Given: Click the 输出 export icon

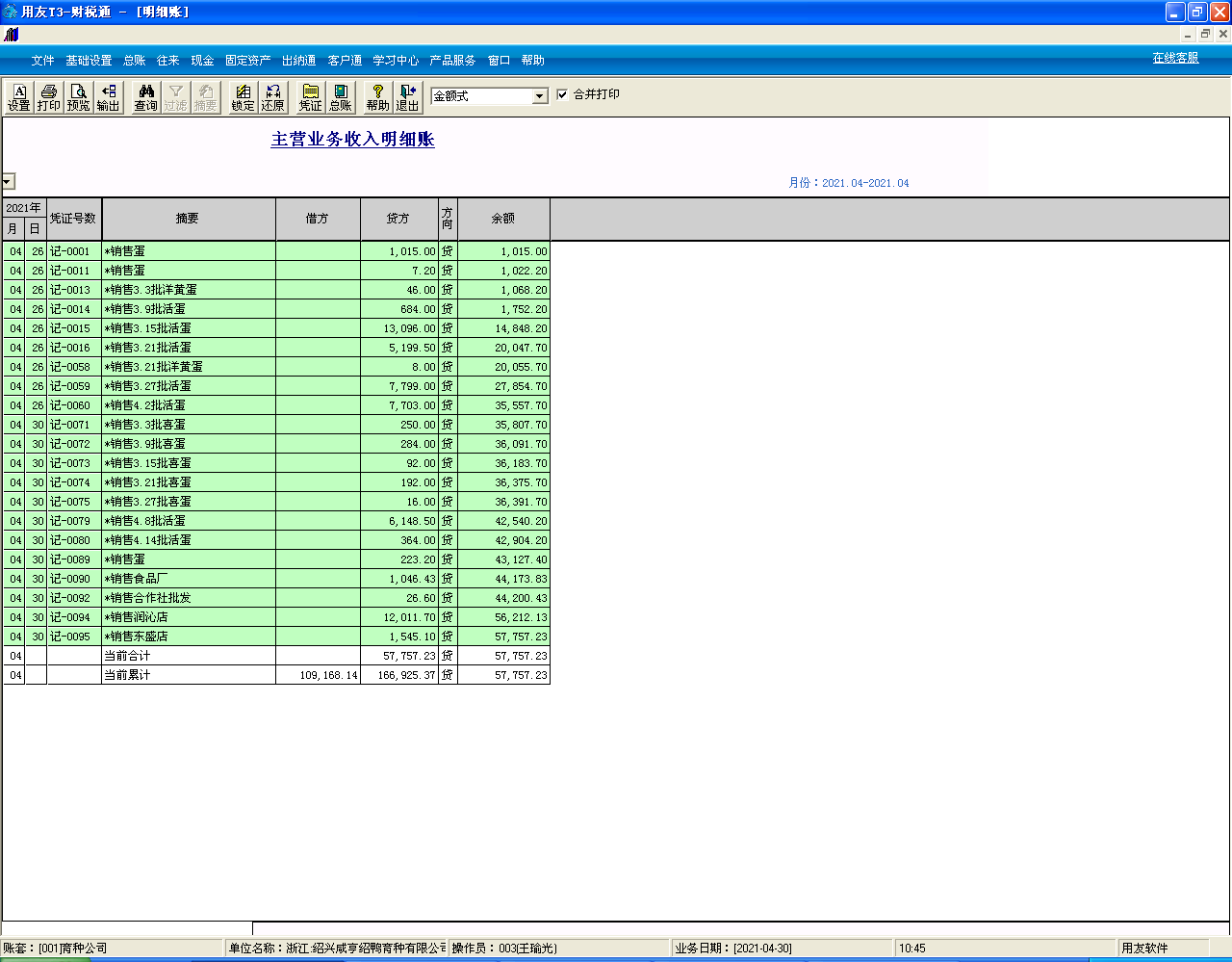Looking at the screenshot, I should tap(109, 97).
